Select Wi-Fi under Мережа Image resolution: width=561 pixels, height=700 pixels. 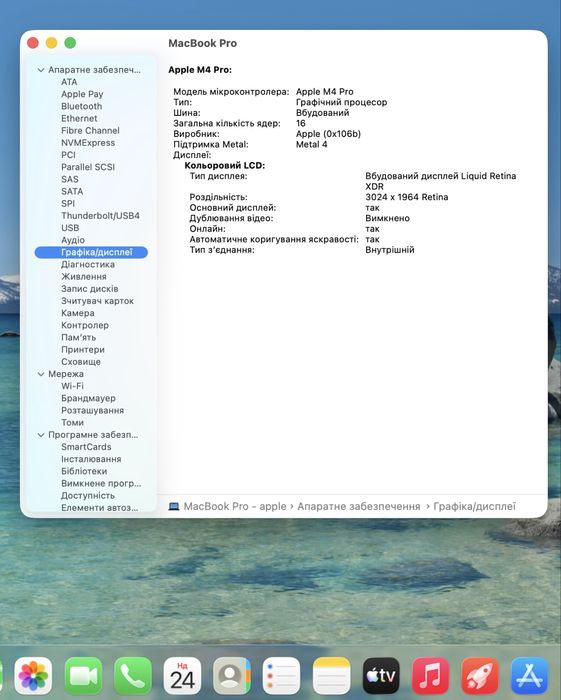tap(72, 386)
